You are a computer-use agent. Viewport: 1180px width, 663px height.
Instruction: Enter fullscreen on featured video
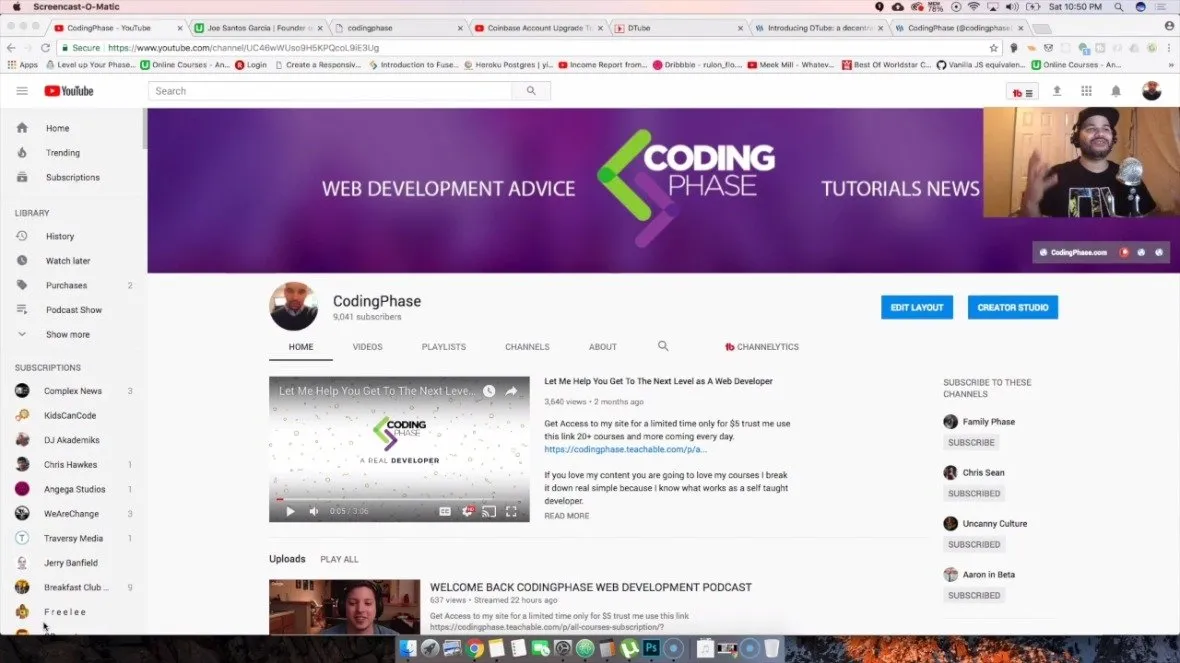click(x=511, y=511)
